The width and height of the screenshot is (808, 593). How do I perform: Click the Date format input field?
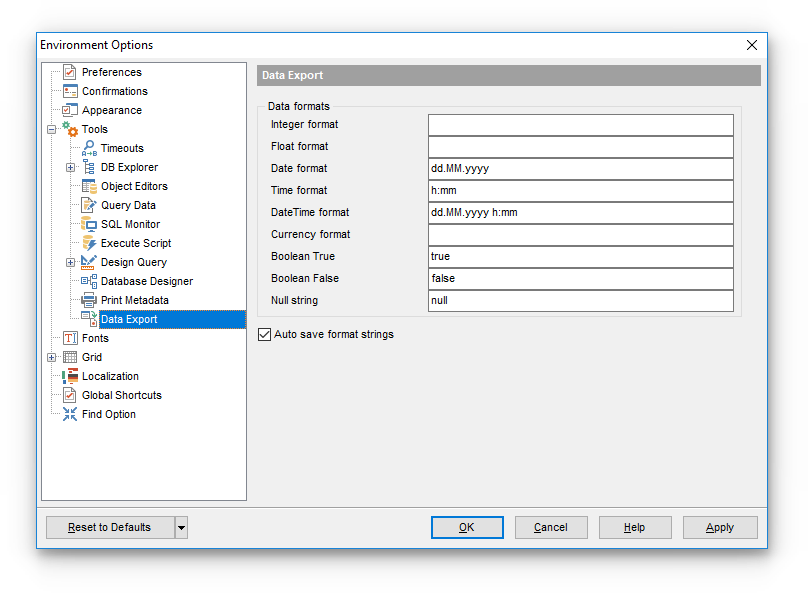point(580,169)
